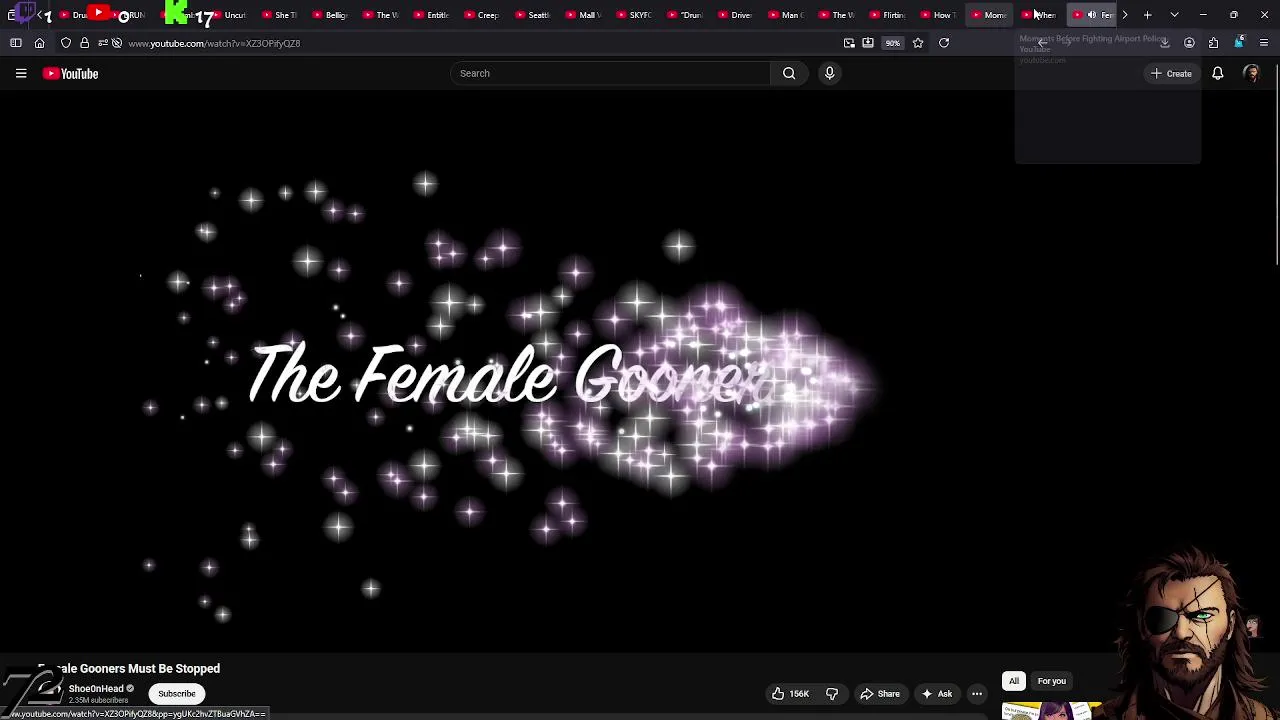Click the Ask button
Image resolution: width=1280 pixels, height=720 pixels.
point(937,694)
